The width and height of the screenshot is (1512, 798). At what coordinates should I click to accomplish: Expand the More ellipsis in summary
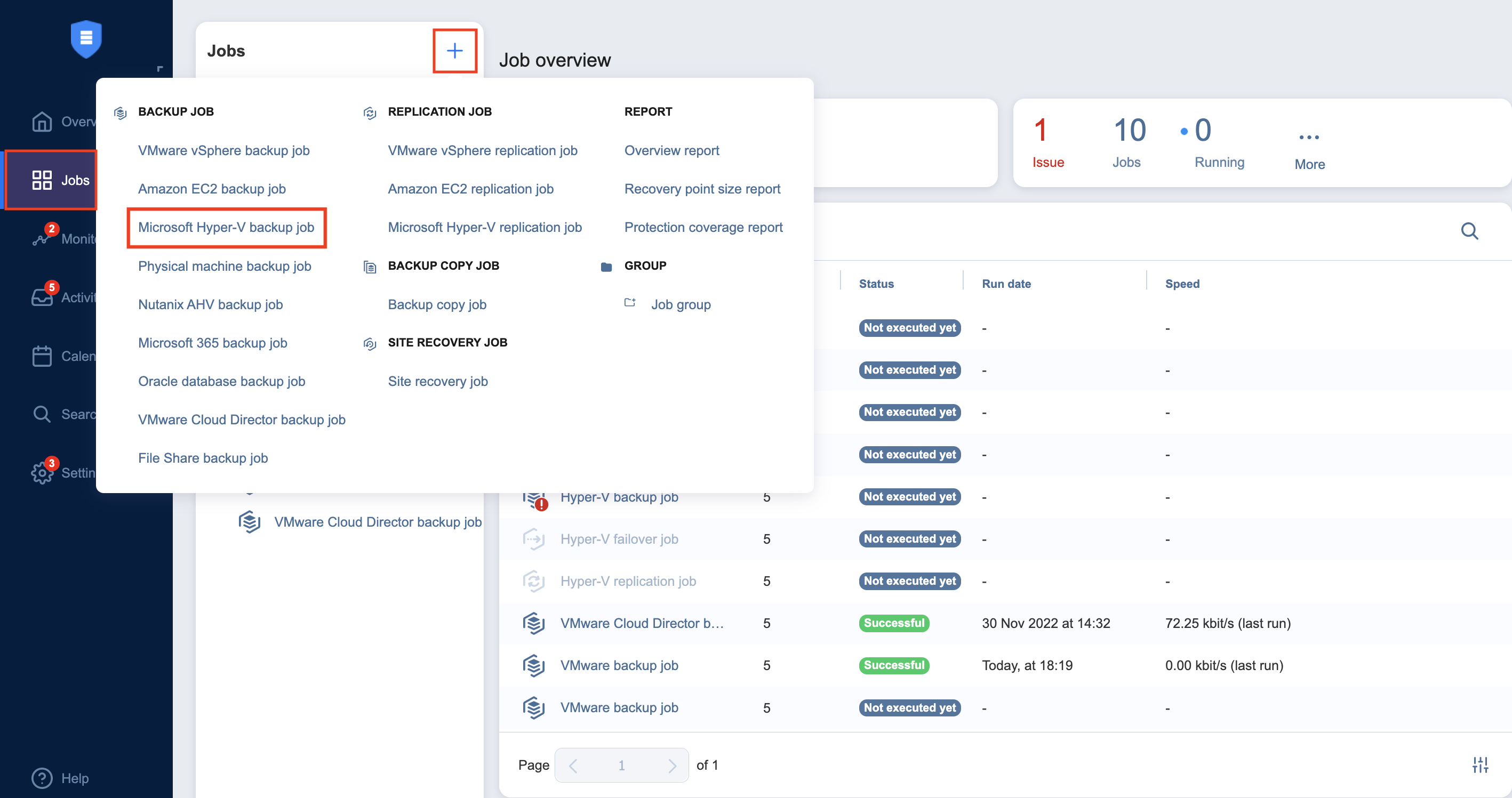[1309, 138]
